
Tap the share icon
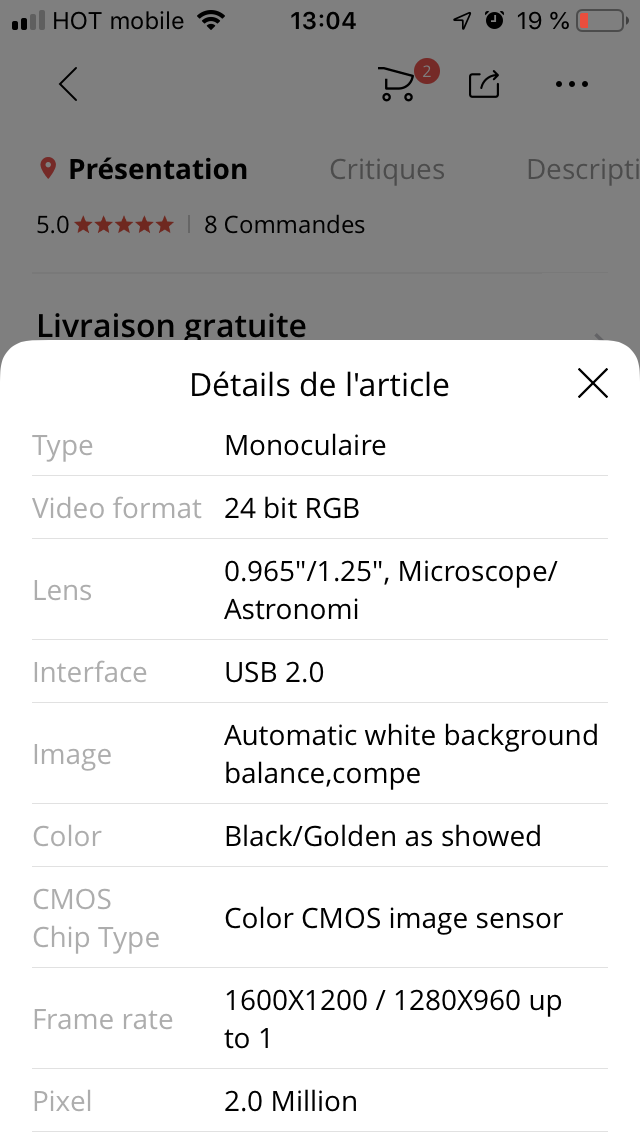[x=484, y=84]
